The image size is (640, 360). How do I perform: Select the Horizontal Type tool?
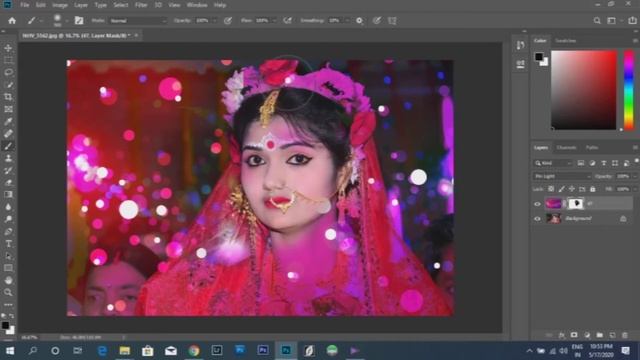pos(8,244)
